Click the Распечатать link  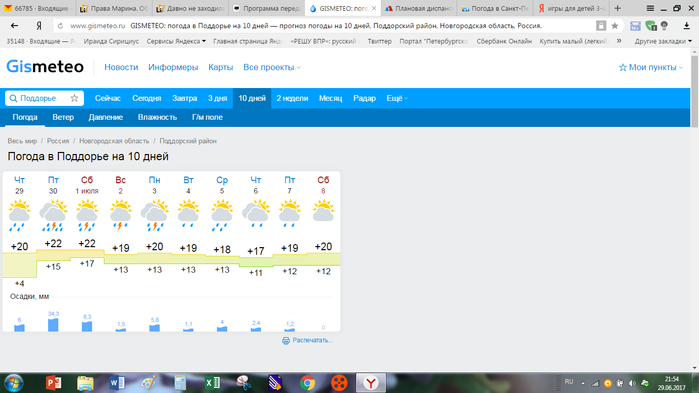tap(312, 340)
